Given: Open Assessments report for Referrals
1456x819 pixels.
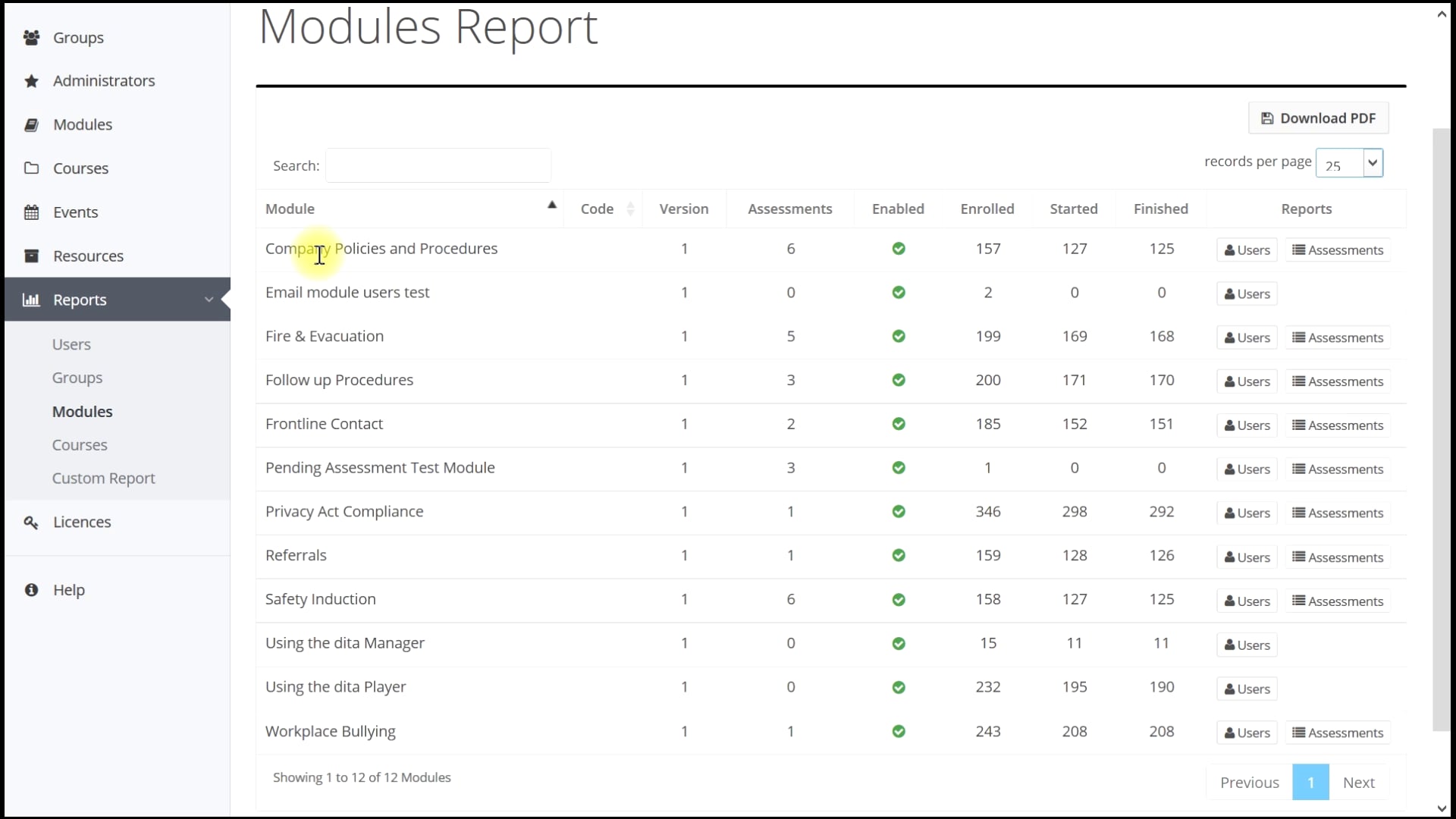Looking at the screenshot, I should [x=1338, y=557].
